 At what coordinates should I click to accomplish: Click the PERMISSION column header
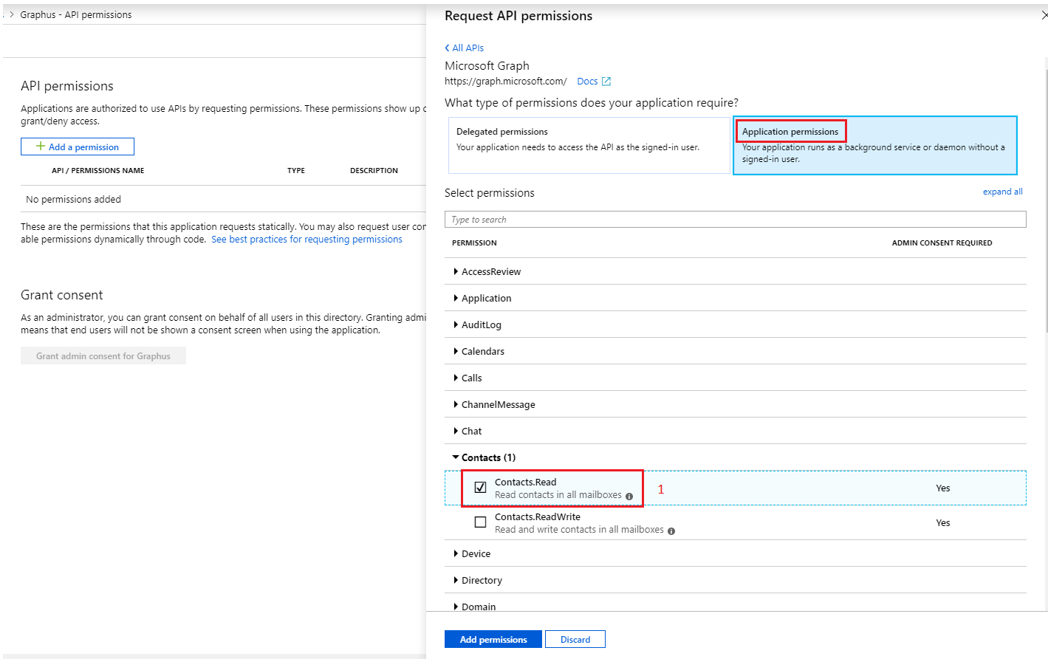point(474,243)
